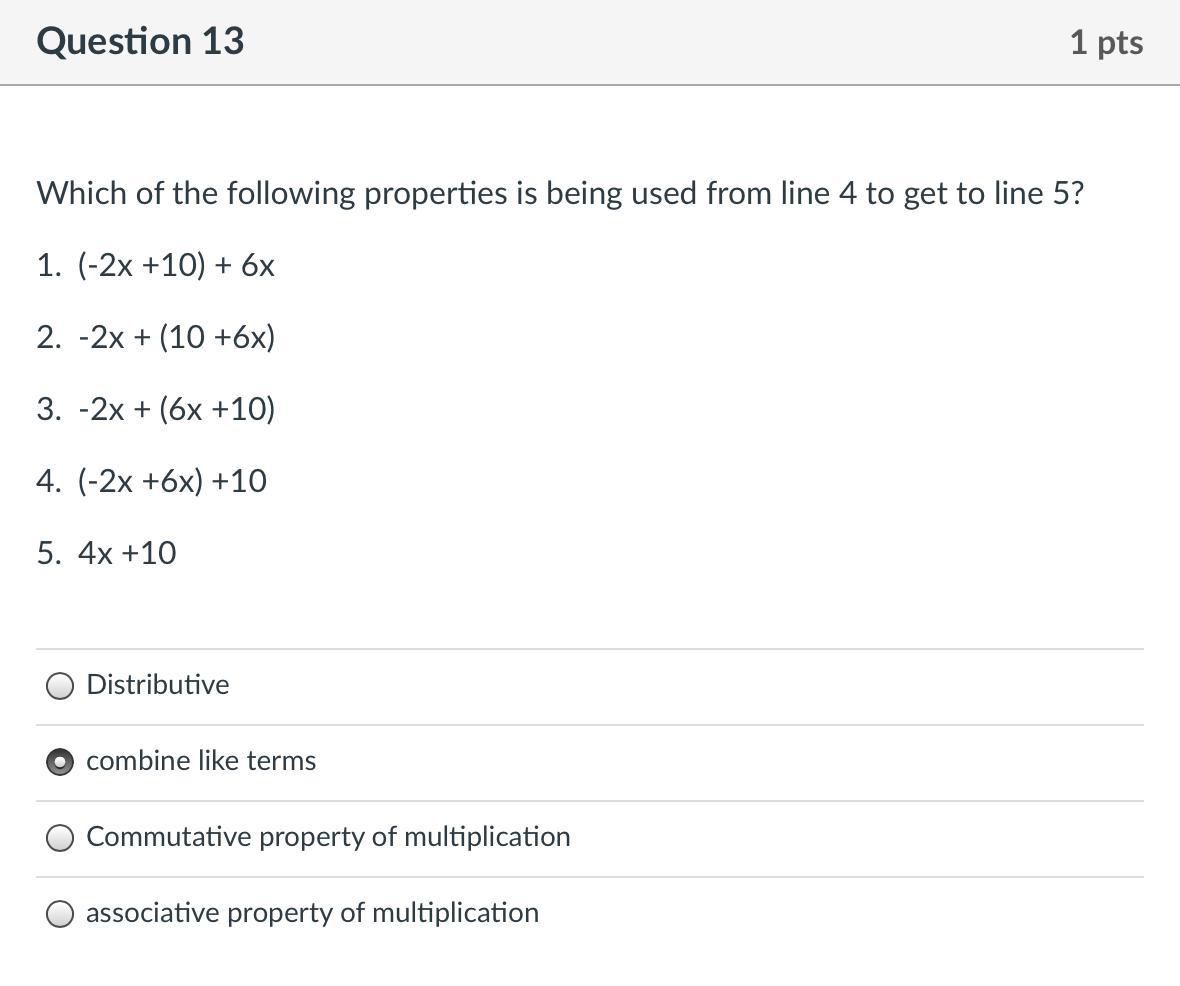Click the list number 1 before the first expression
1180x986 pixels.
[x=48, y=266]
